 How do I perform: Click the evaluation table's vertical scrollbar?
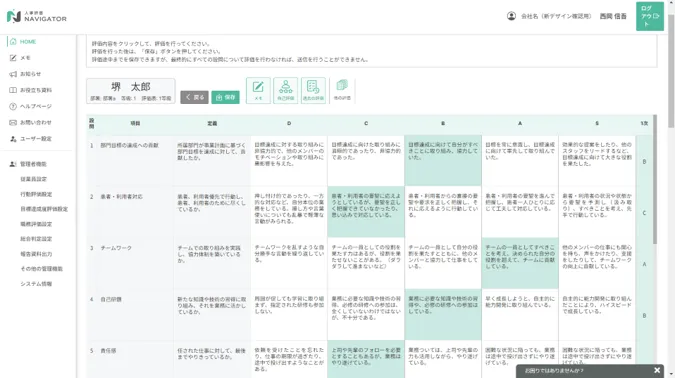tap(655, 179)
